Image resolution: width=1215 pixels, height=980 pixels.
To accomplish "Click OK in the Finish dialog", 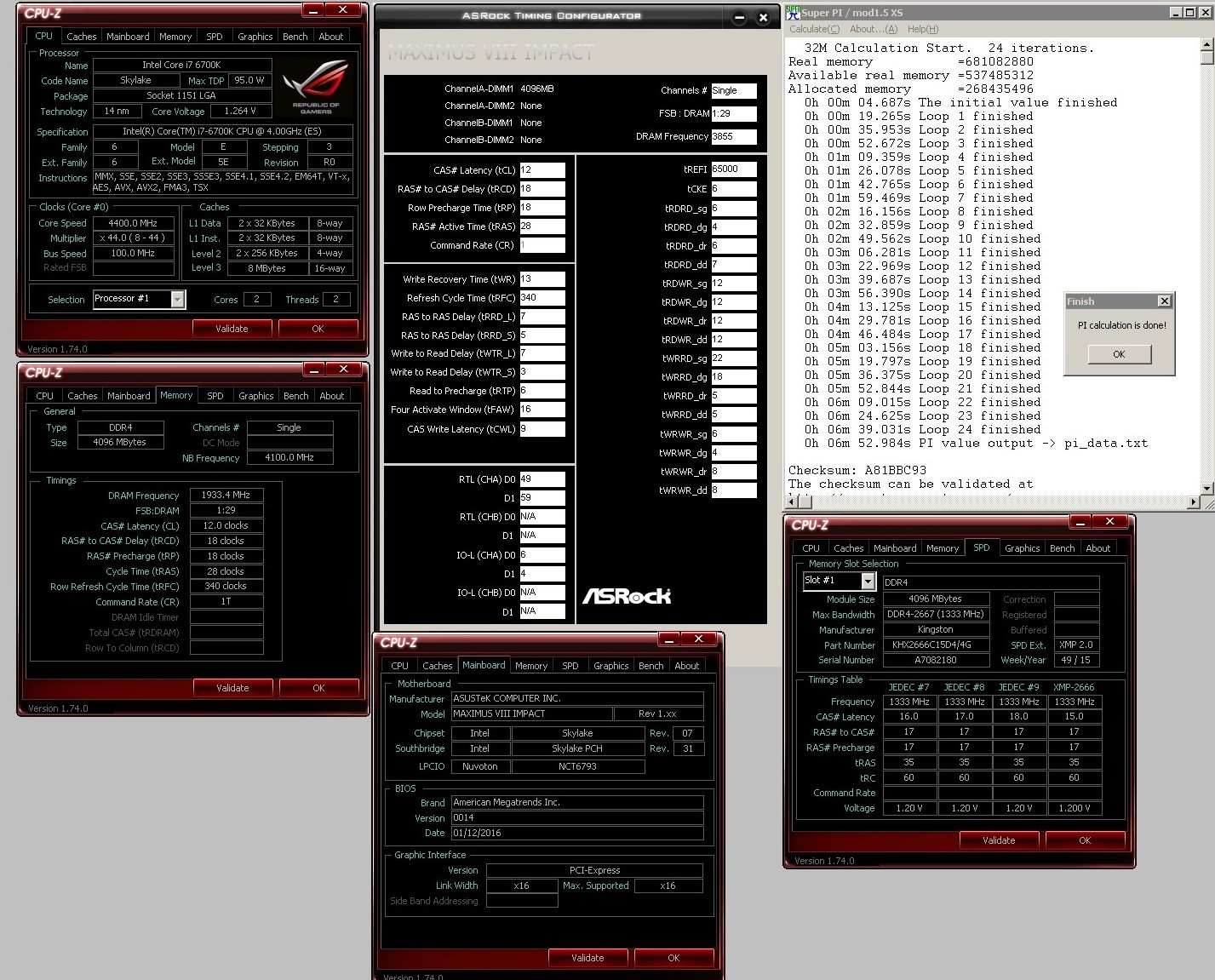I will (x=1119, y=354).
